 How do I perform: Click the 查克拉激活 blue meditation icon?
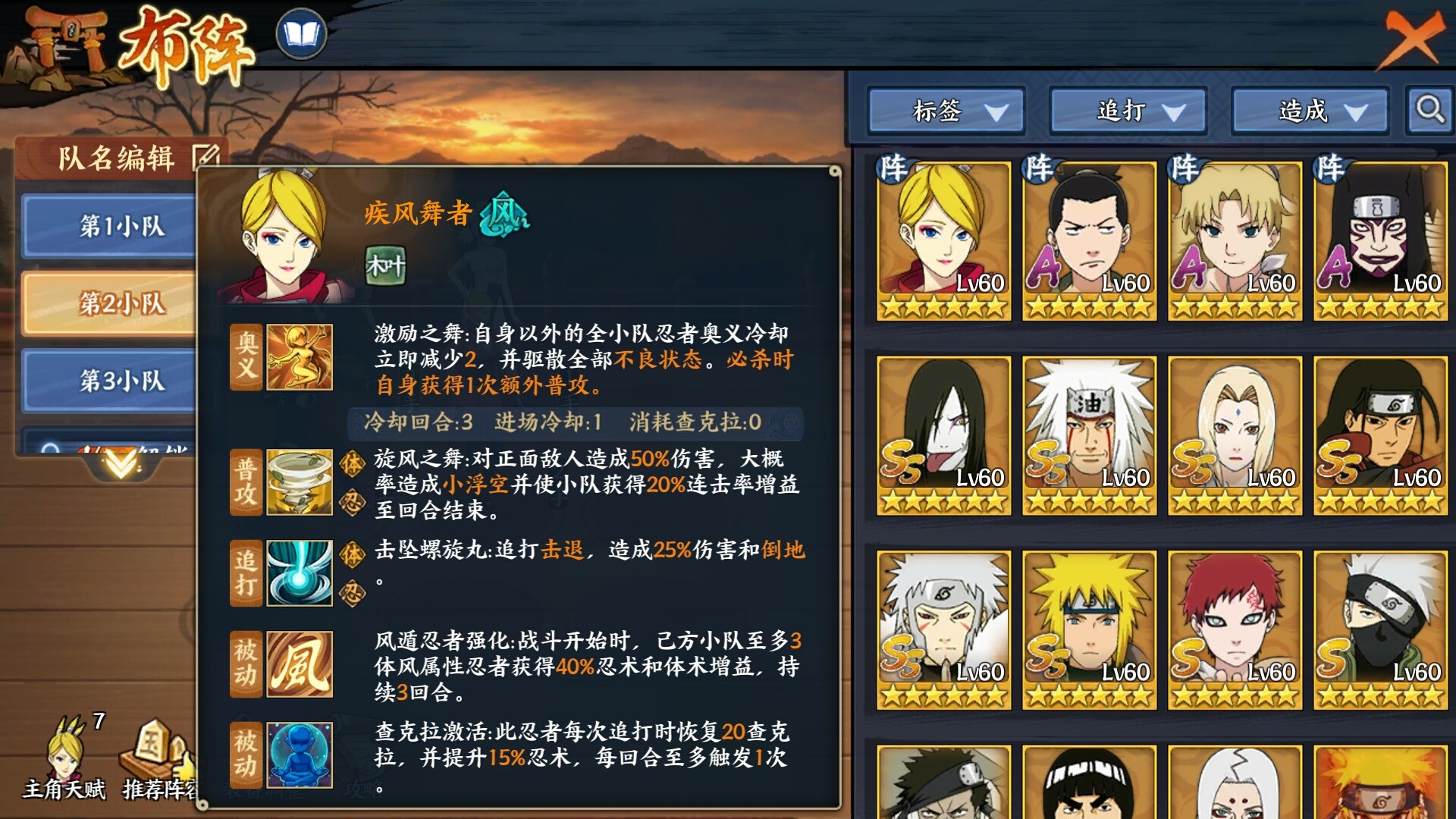point(300,755)
